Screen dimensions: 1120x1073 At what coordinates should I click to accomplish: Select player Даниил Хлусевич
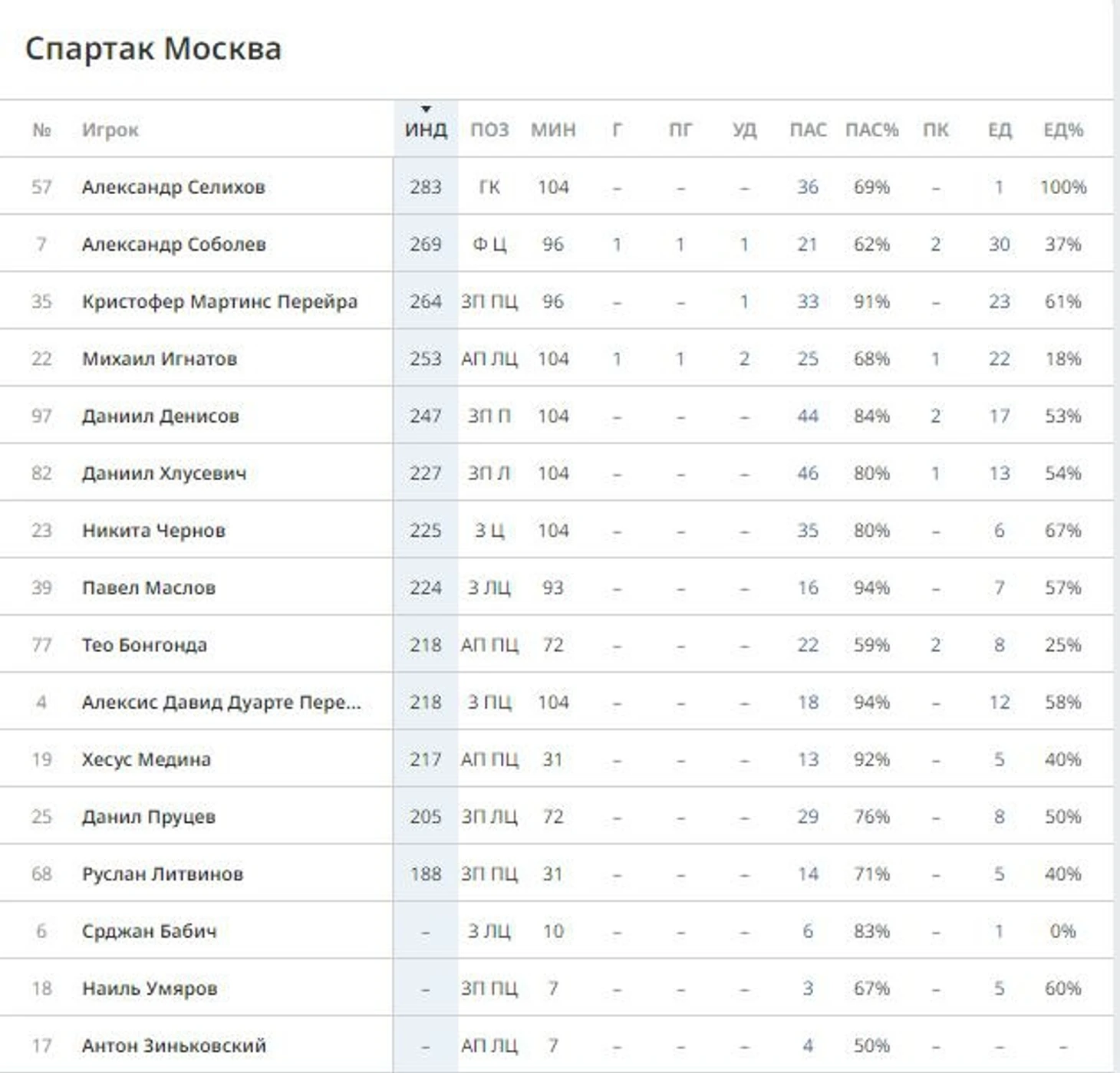click(164, 473)
